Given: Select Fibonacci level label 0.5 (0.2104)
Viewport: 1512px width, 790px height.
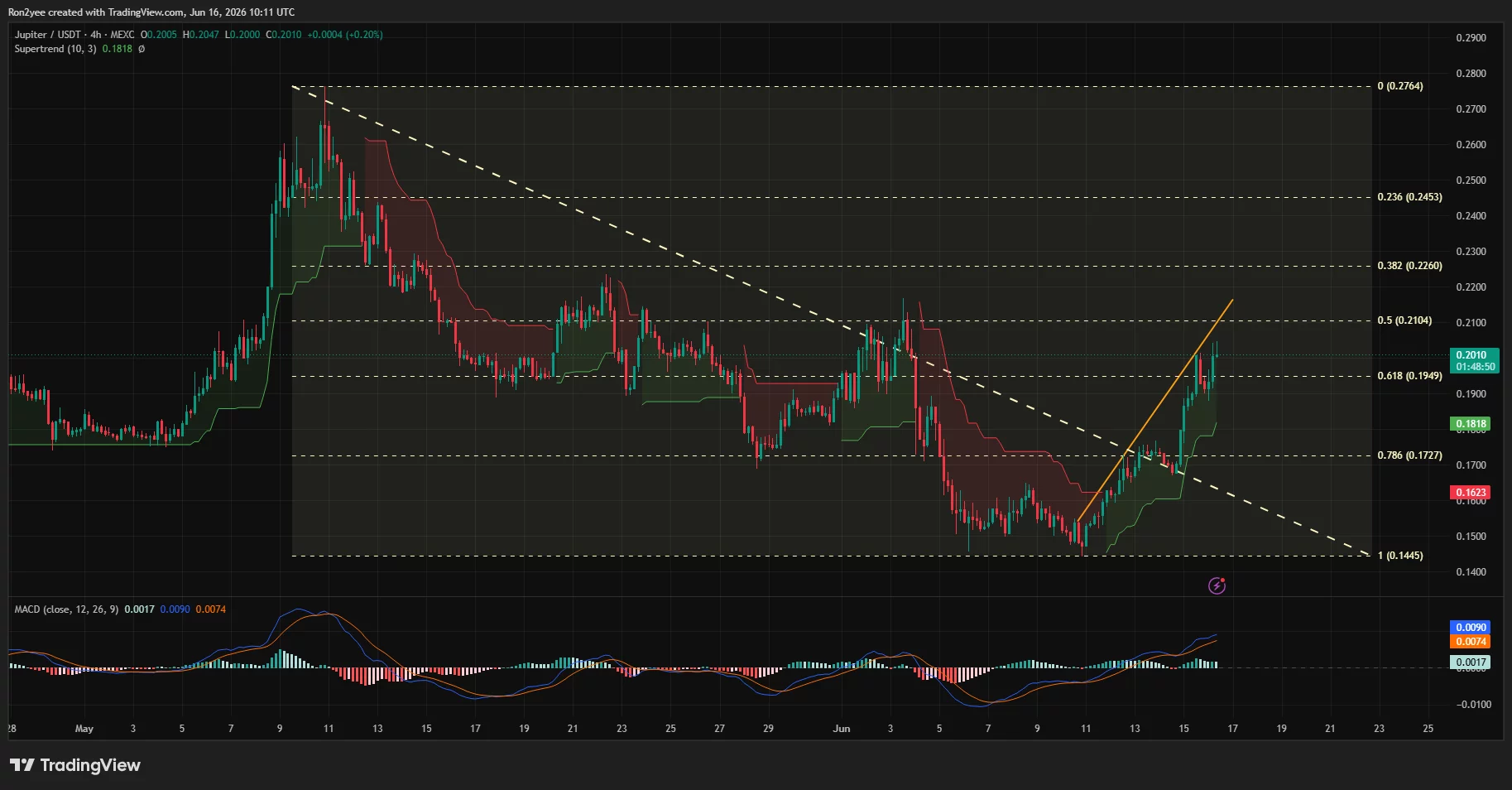Looking at the screenshot, I should point(1404,320).
